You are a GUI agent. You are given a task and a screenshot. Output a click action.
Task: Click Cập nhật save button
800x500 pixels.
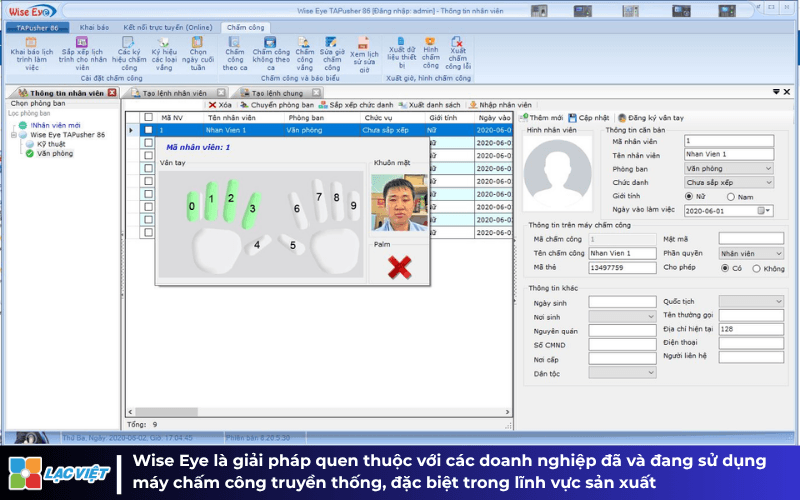pyautogui.click(x=589, y=117)
